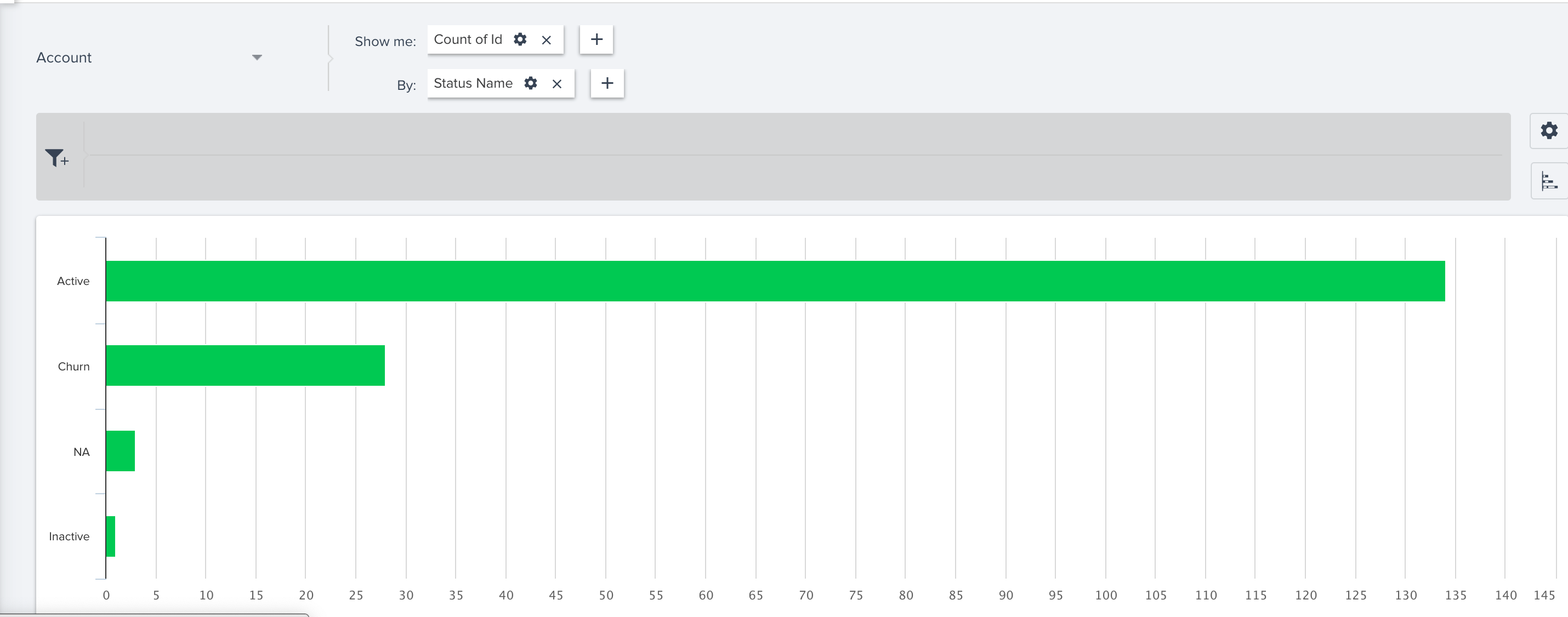Viewport: 1568px width, 617px height.
Task: Add another Show me field
Action: tap(596, 39)
